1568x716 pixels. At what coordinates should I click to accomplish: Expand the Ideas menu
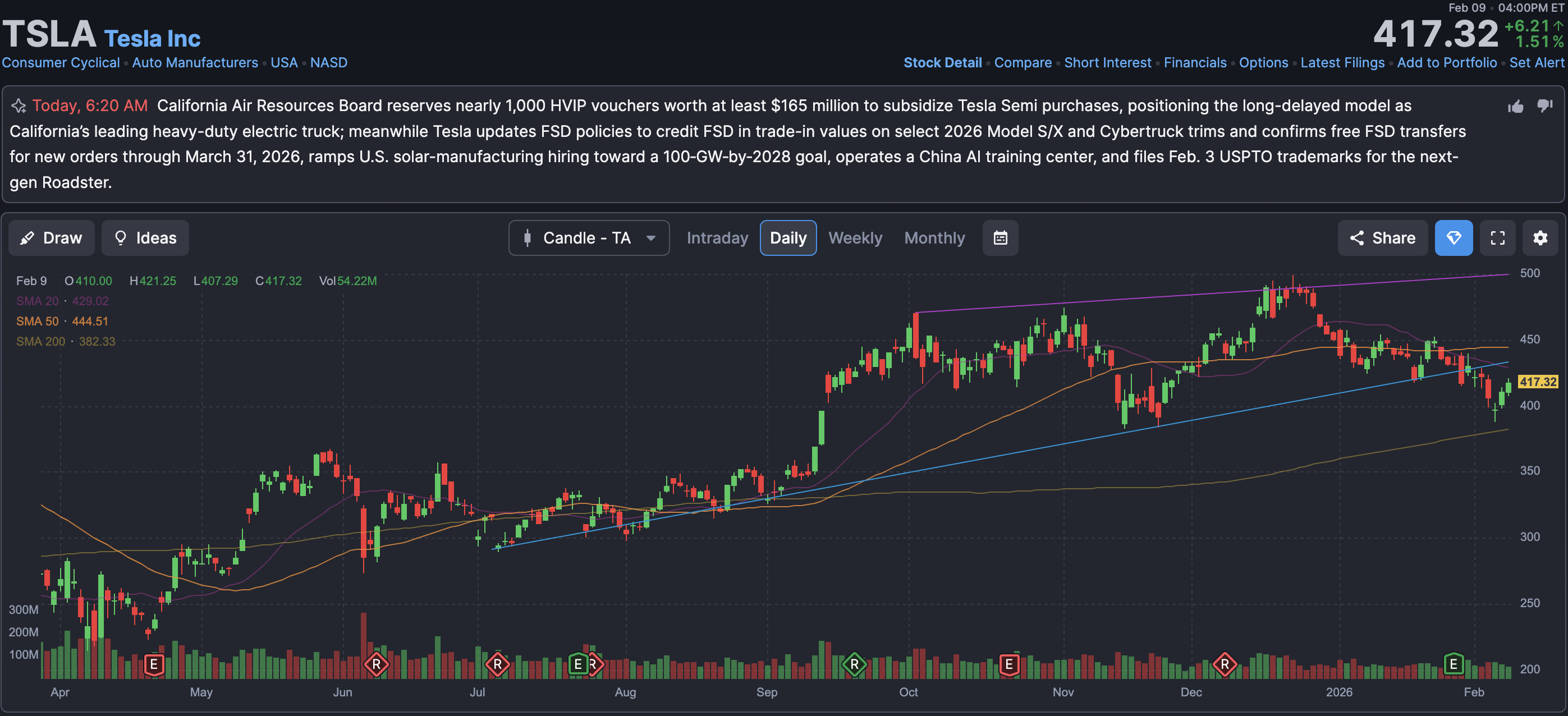click(x=145, y=238)
